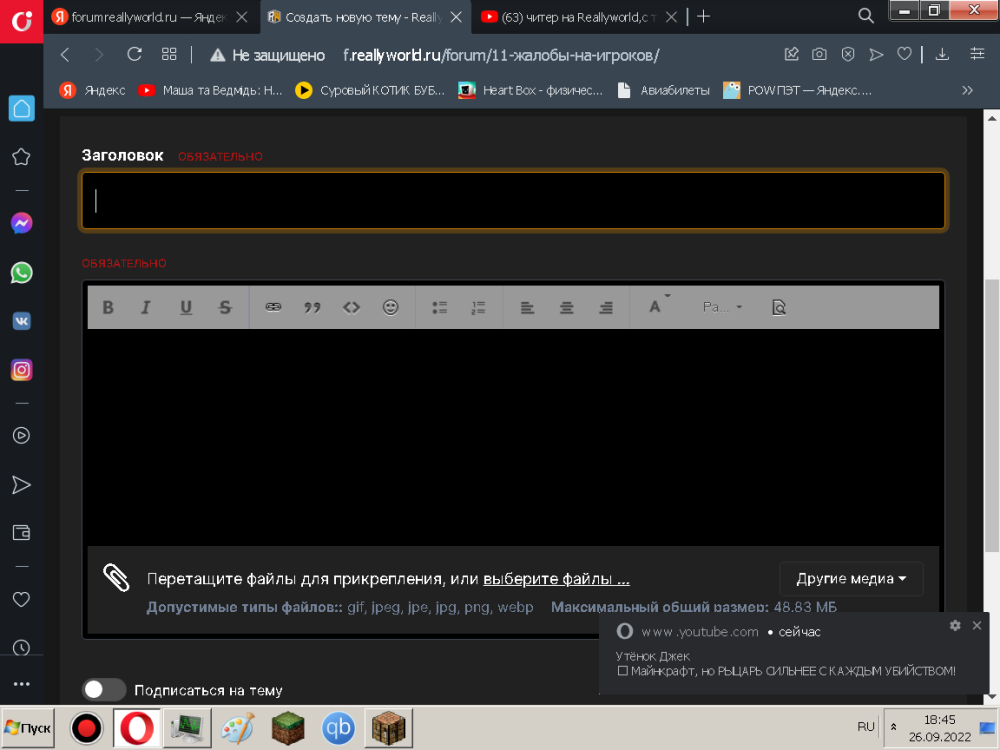Viewport: 1000px width, 750px height.
Task: Open YouTube notification settings gear
Action: tap(955, 626)
